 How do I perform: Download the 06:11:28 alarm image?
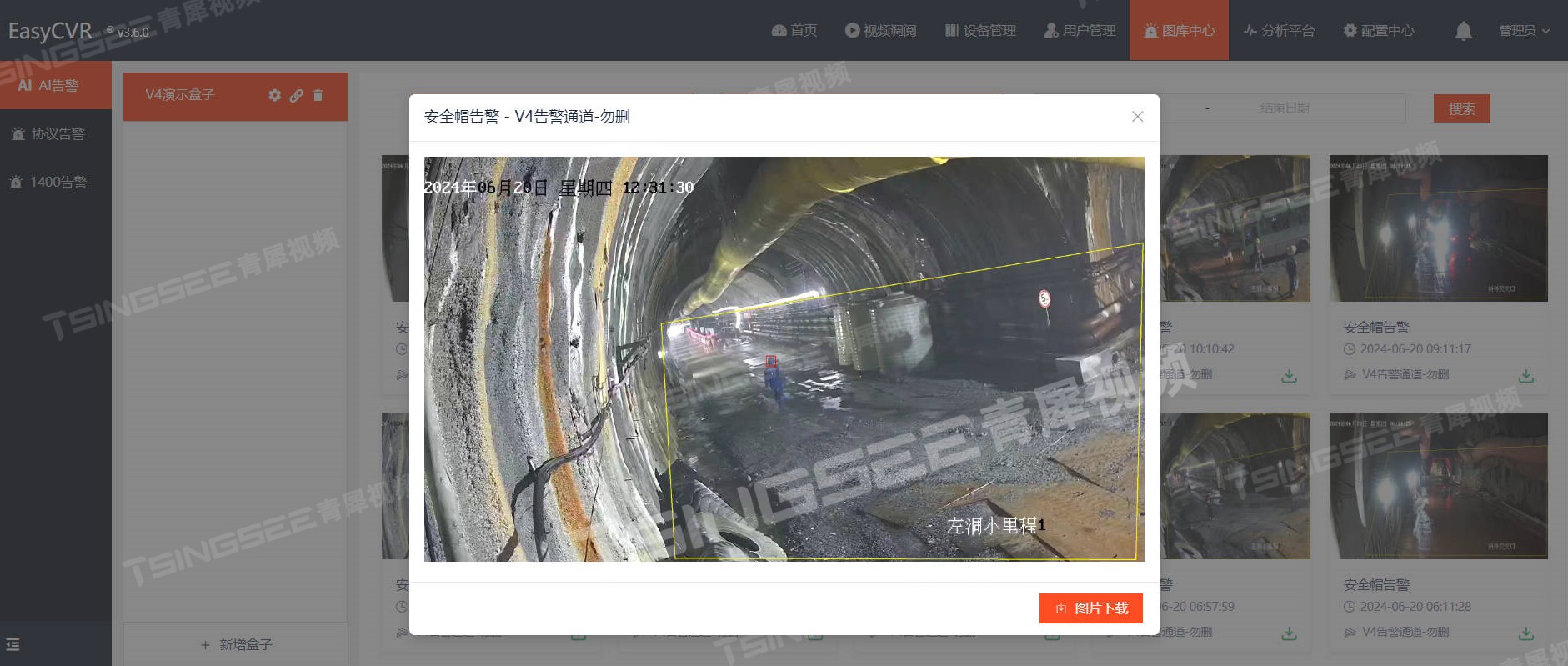coord(1525,633)
